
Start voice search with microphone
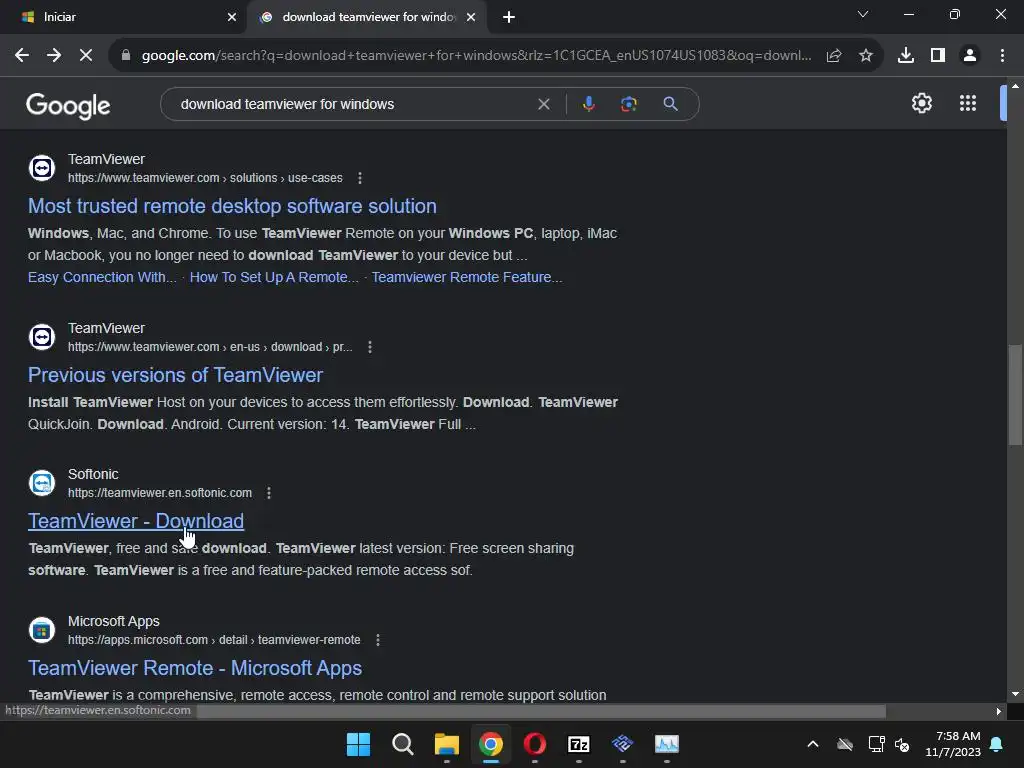pyautogui.click(x=589, y=104)
